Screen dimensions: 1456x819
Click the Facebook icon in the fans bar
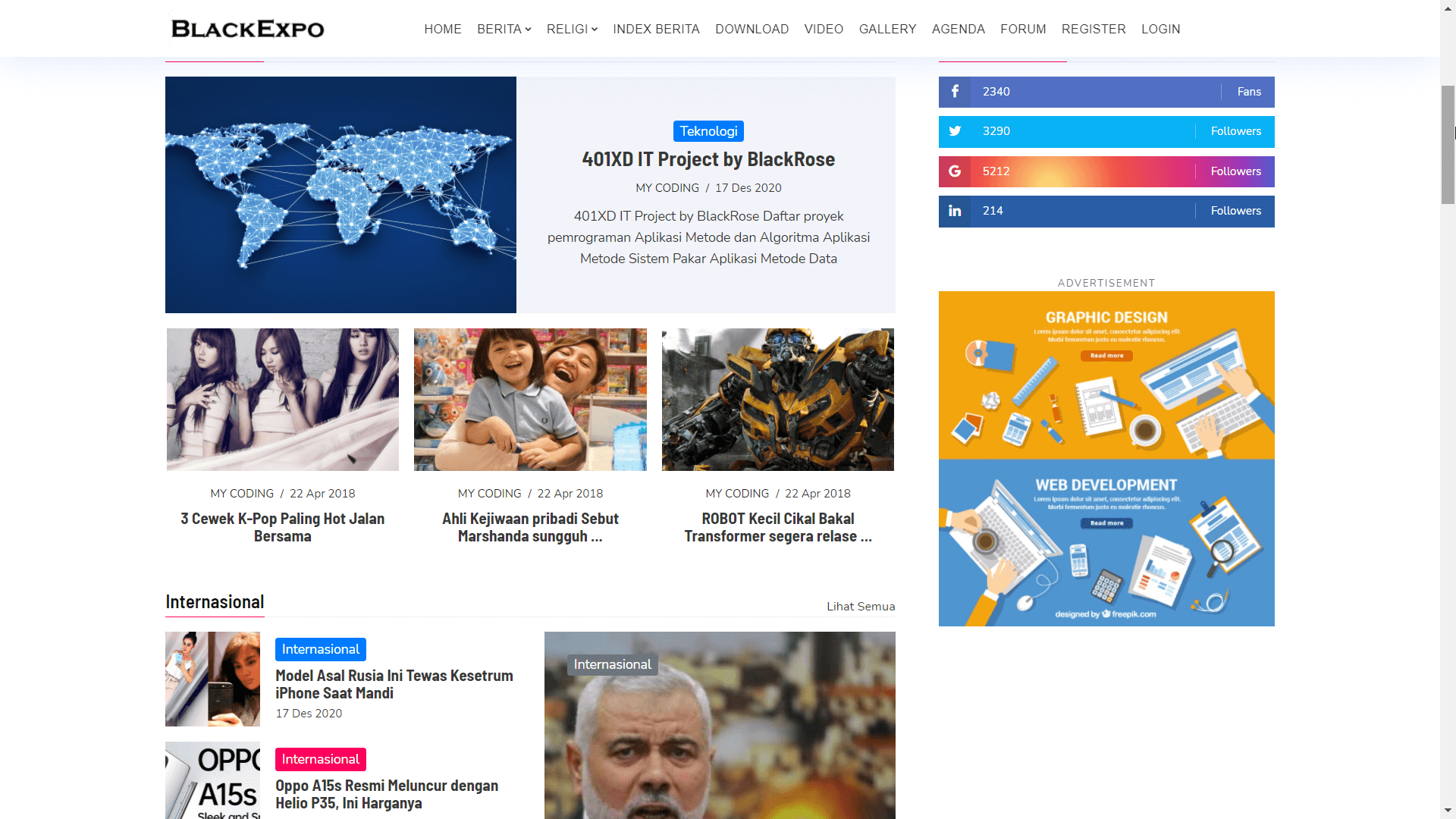click(955, 92)
